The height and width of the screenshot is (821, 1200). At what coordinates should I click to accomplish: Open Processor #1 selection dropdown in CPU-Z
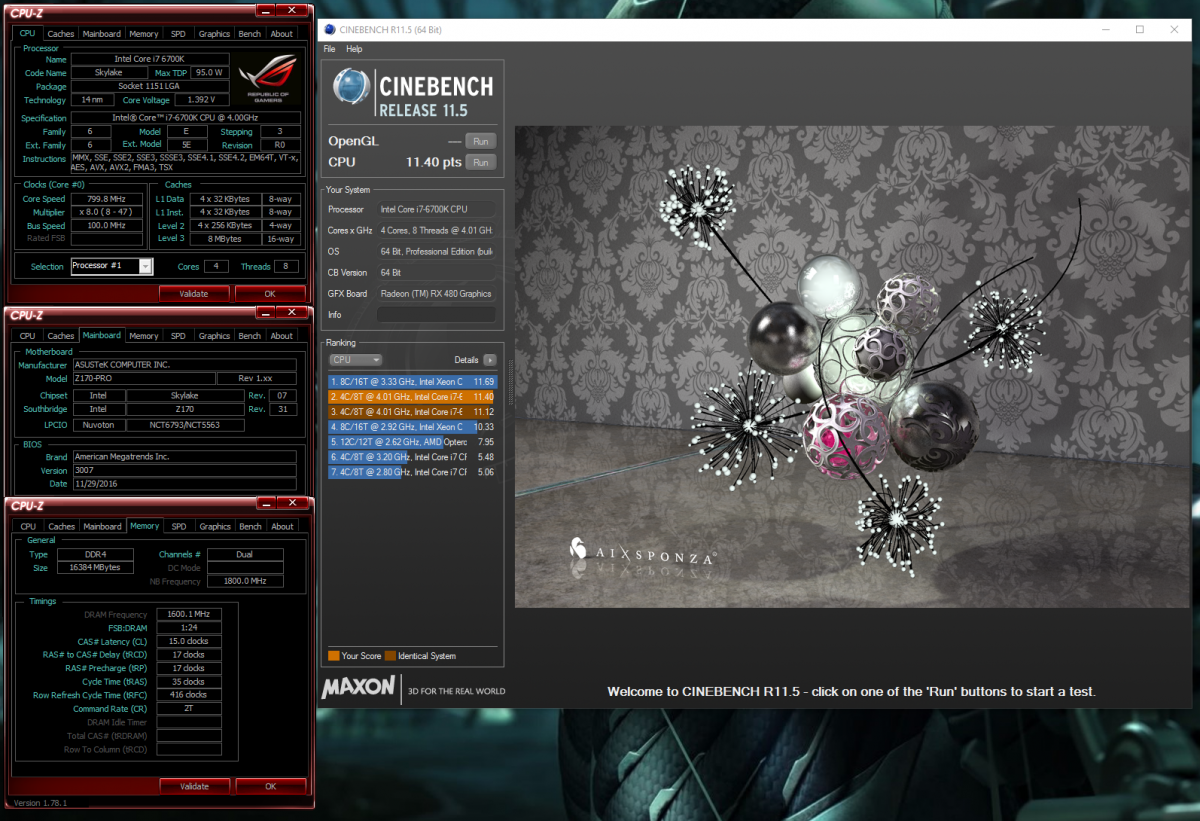pyautogui.click(x=146, y=266)
